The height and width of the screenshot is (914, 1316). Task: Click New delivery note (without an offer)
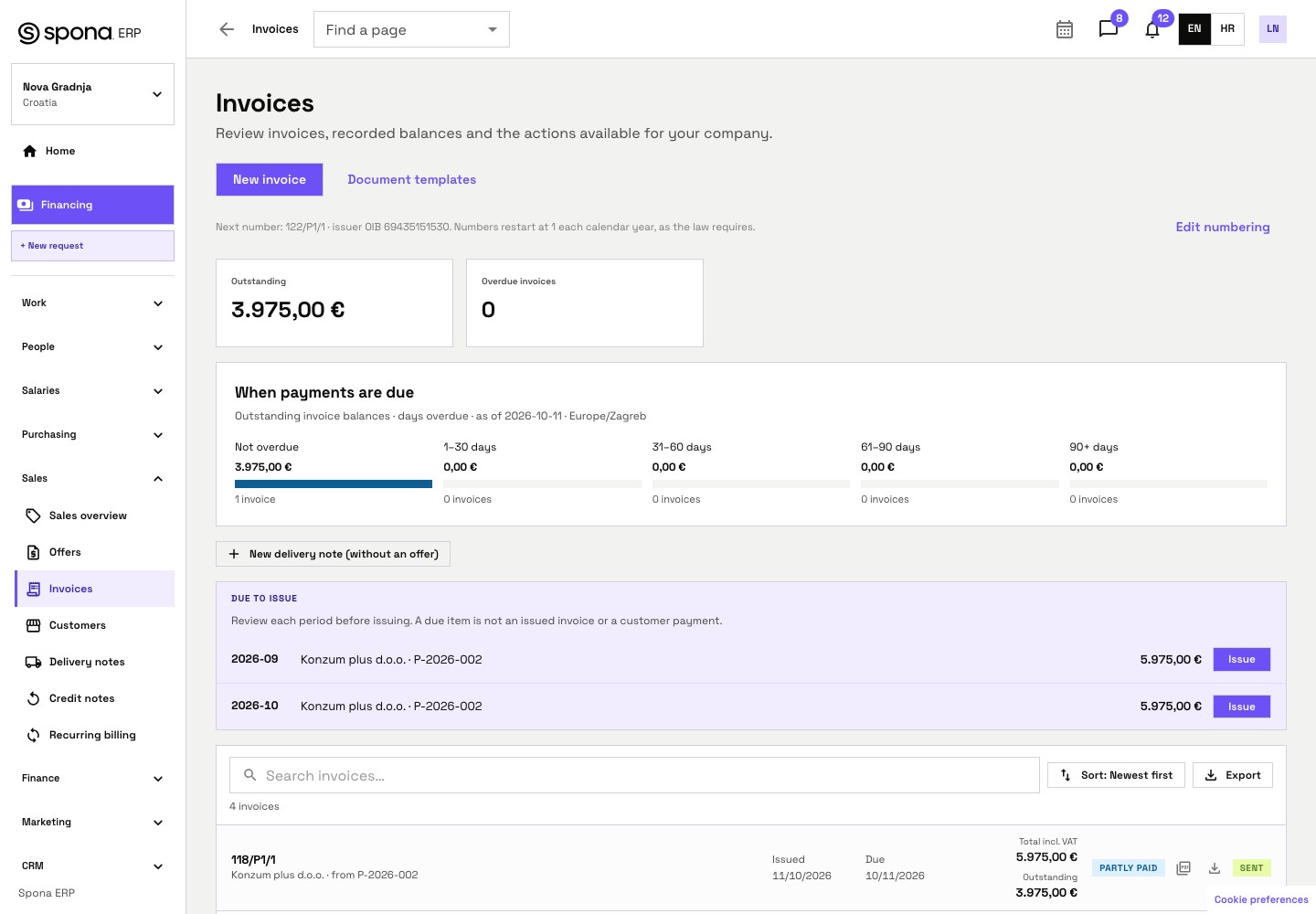click(333, 554)
